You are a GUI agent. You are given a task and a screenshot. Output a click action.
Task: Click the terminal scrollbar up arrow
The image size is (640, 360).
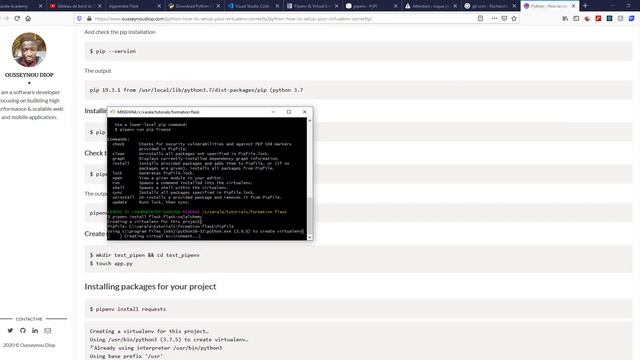(310, 120)
